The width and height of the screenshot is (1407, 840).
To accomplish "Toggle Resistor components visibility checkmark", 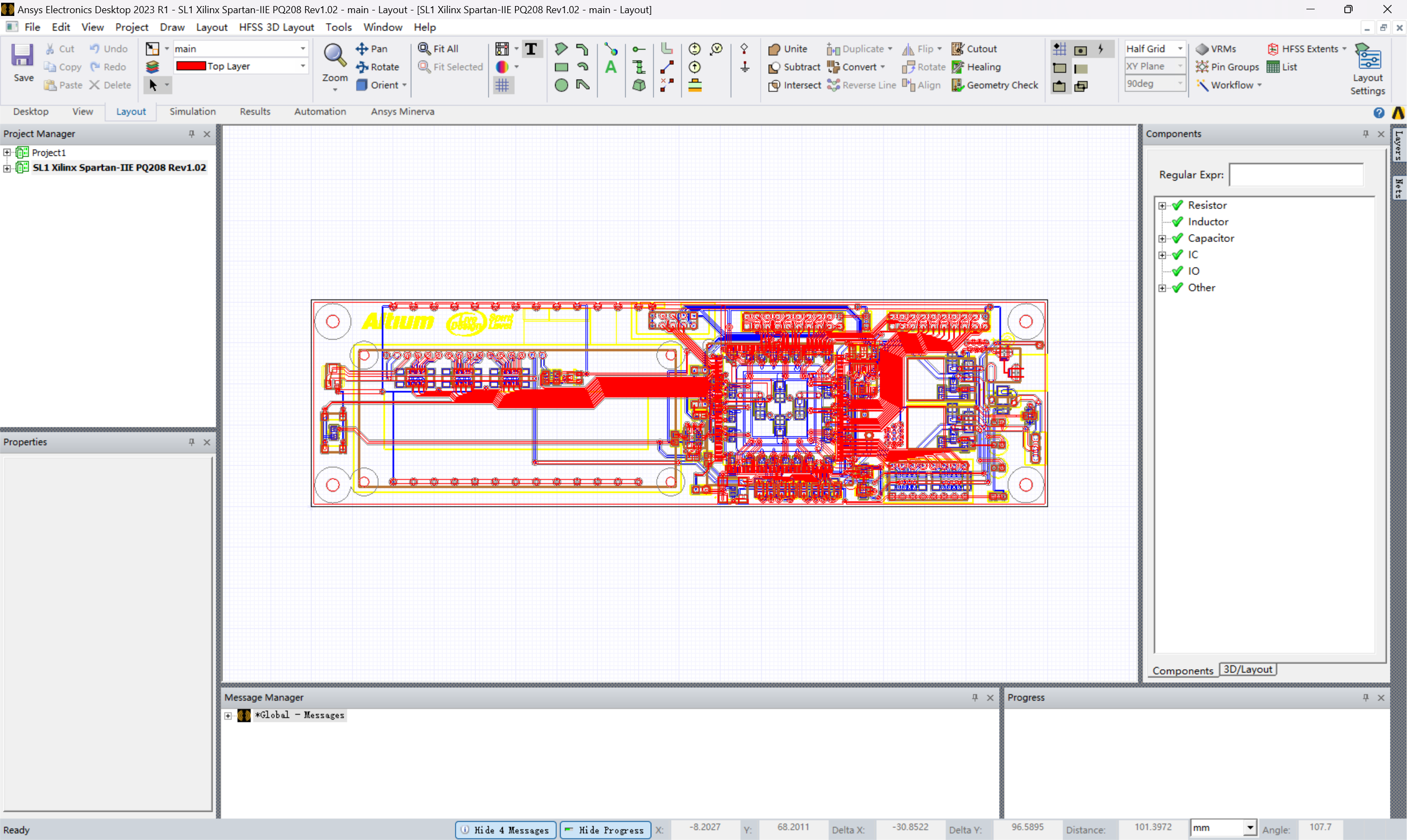I will (1178, 205).
